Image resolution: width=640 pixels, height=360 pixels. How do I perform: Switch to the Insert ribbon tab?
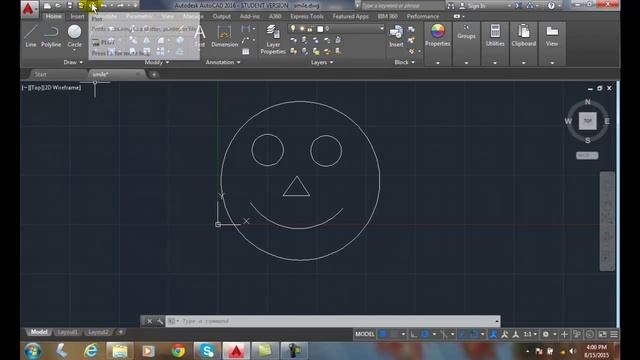click(x=77, y=16)
